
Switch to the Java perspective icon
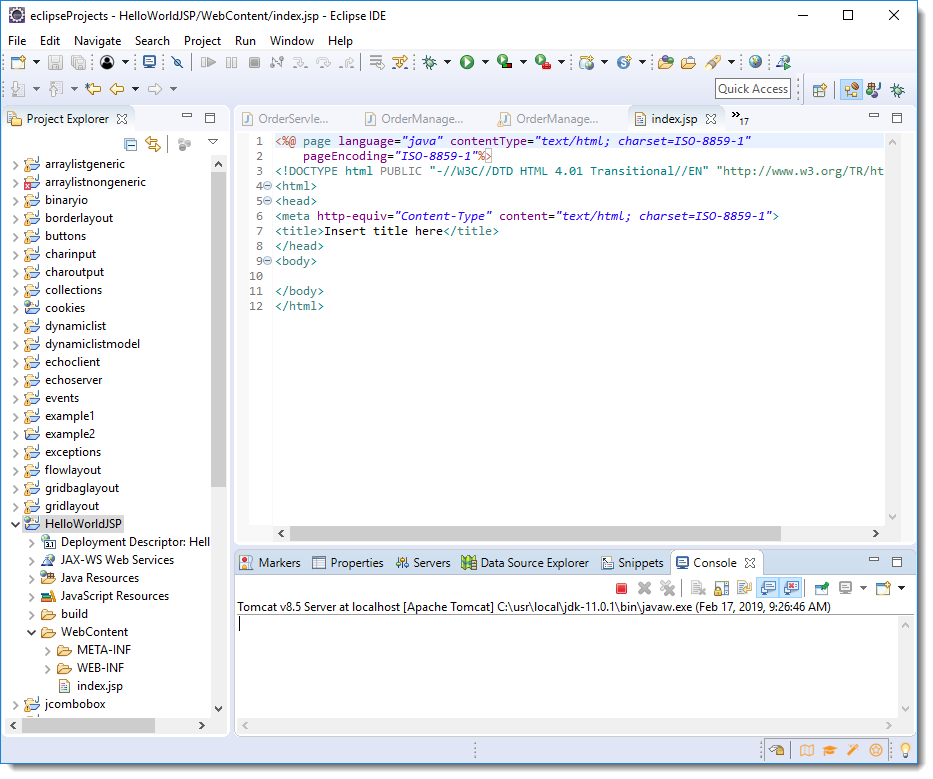pyautogui.click(x=873, y=90)
